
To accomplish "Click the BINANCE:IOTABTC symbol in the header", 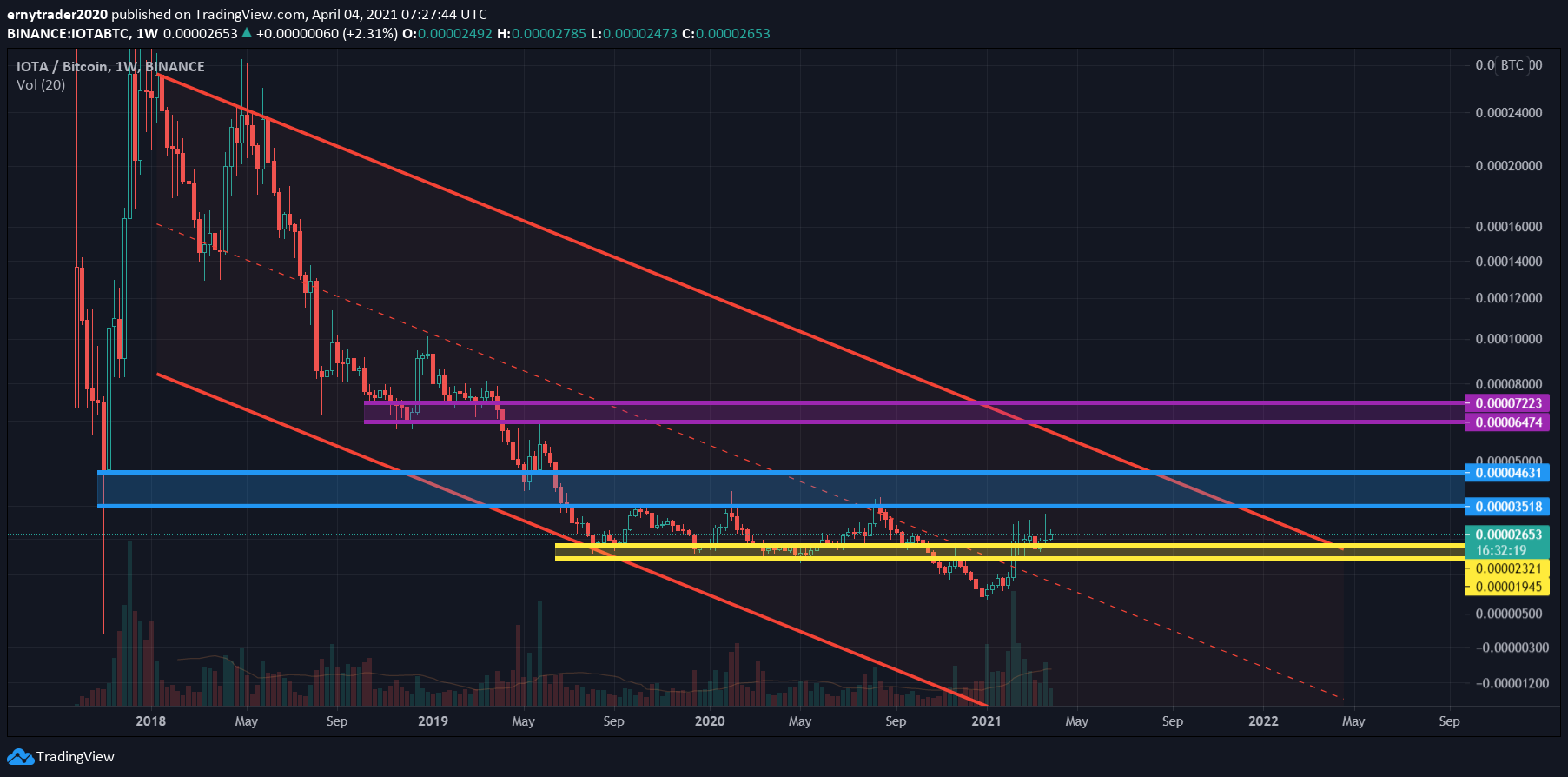I will pos(69,33).
